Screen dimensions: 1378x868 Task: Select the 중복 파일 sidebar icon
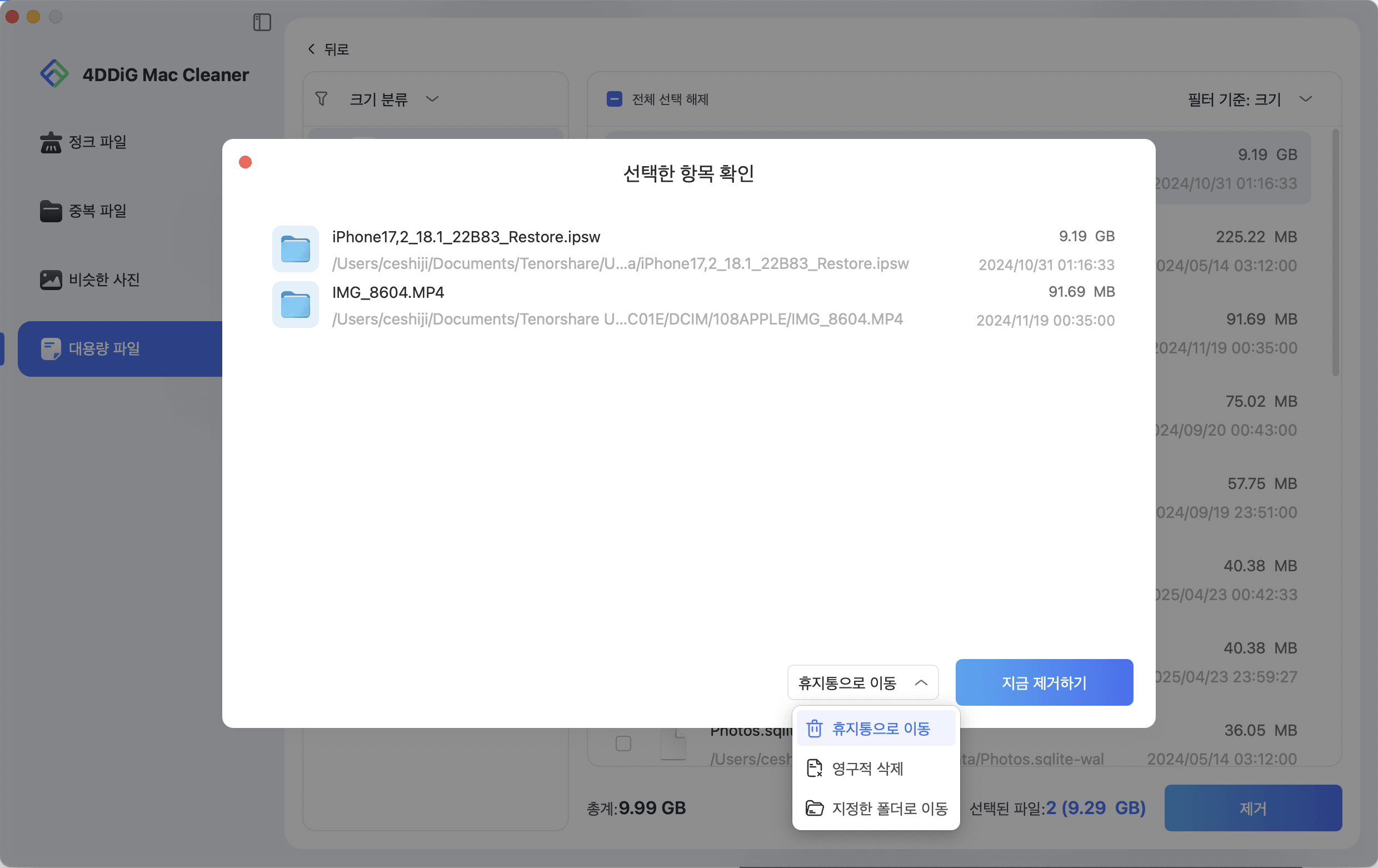pos(51,211)
